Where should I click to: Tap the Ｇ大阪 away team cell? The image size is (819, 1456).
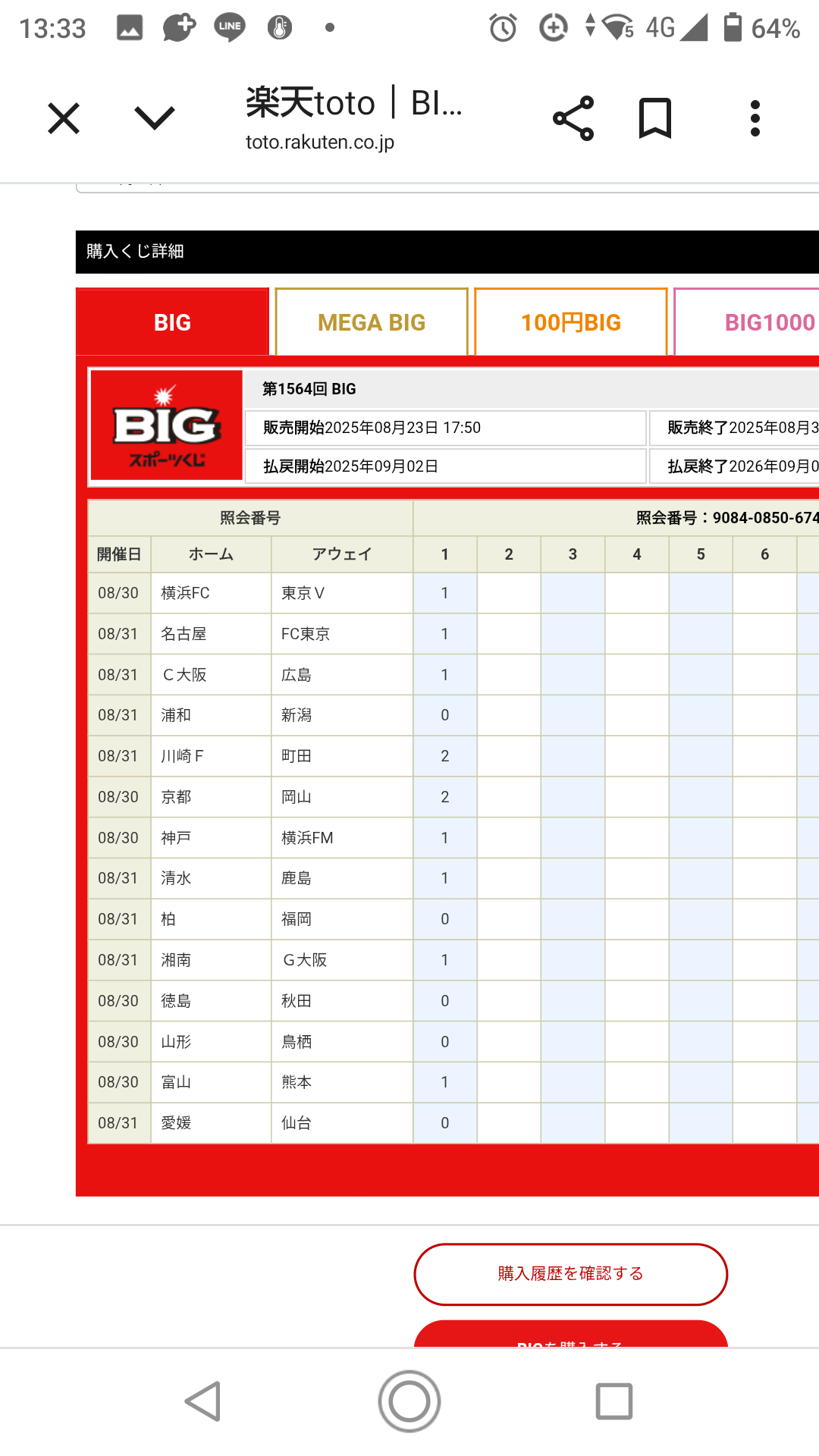tap(342, 960)
